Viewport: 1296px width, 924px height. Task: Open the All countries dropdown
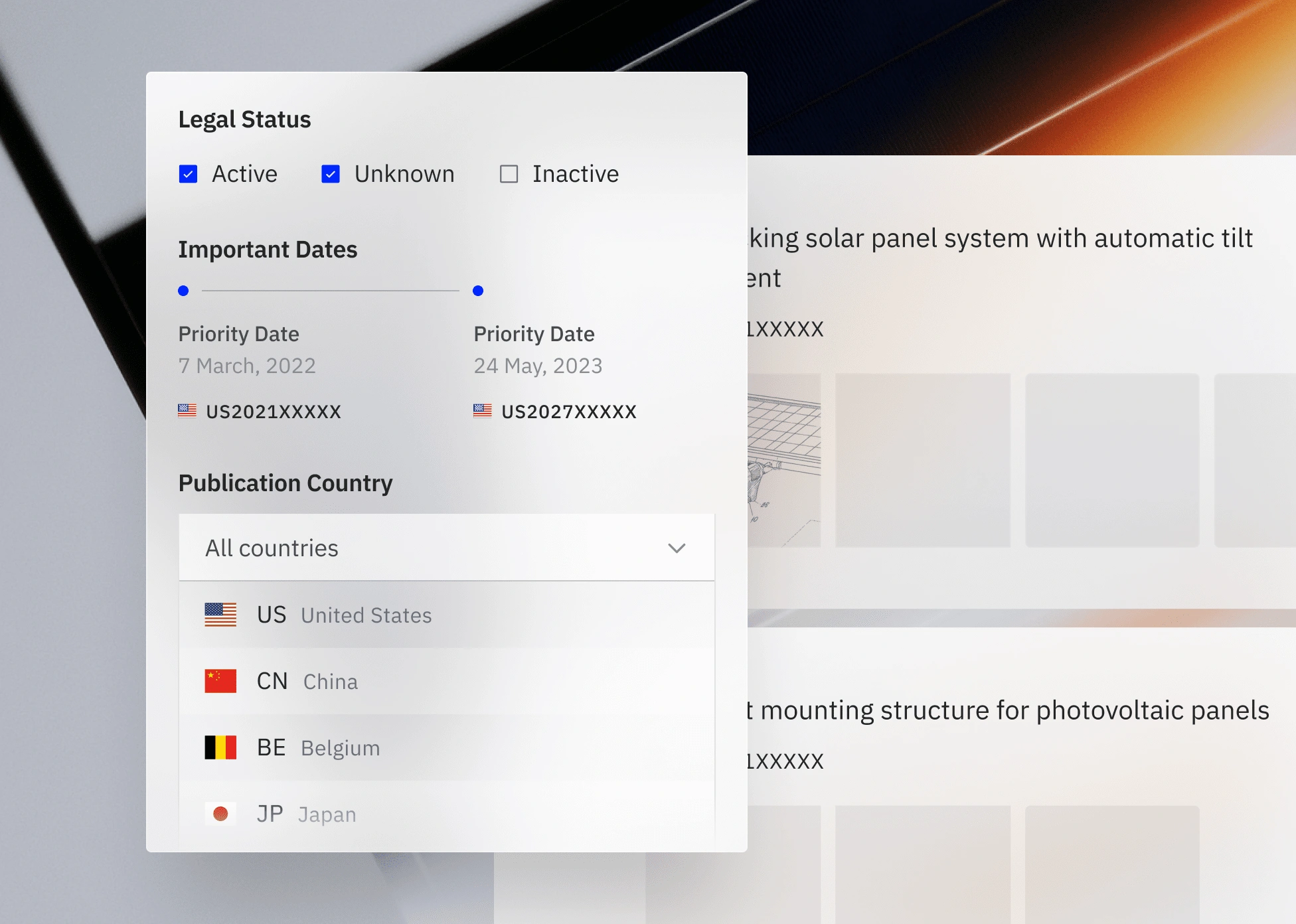click(447, 548)
